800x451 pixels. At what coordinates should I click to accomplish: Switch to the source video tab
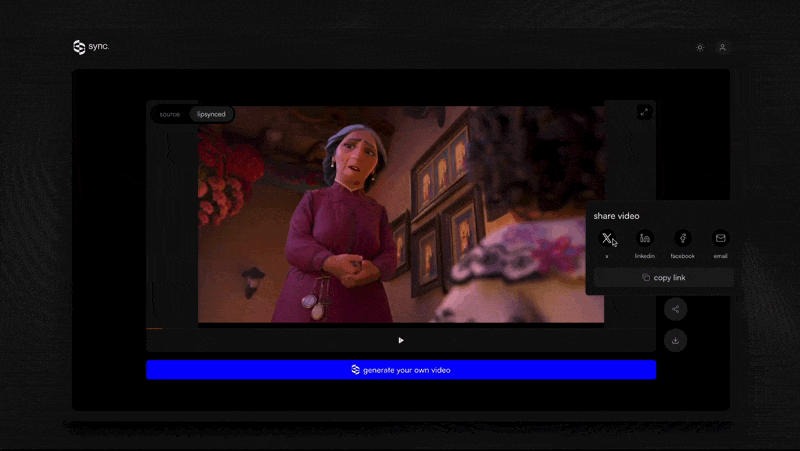click(170, 114)
